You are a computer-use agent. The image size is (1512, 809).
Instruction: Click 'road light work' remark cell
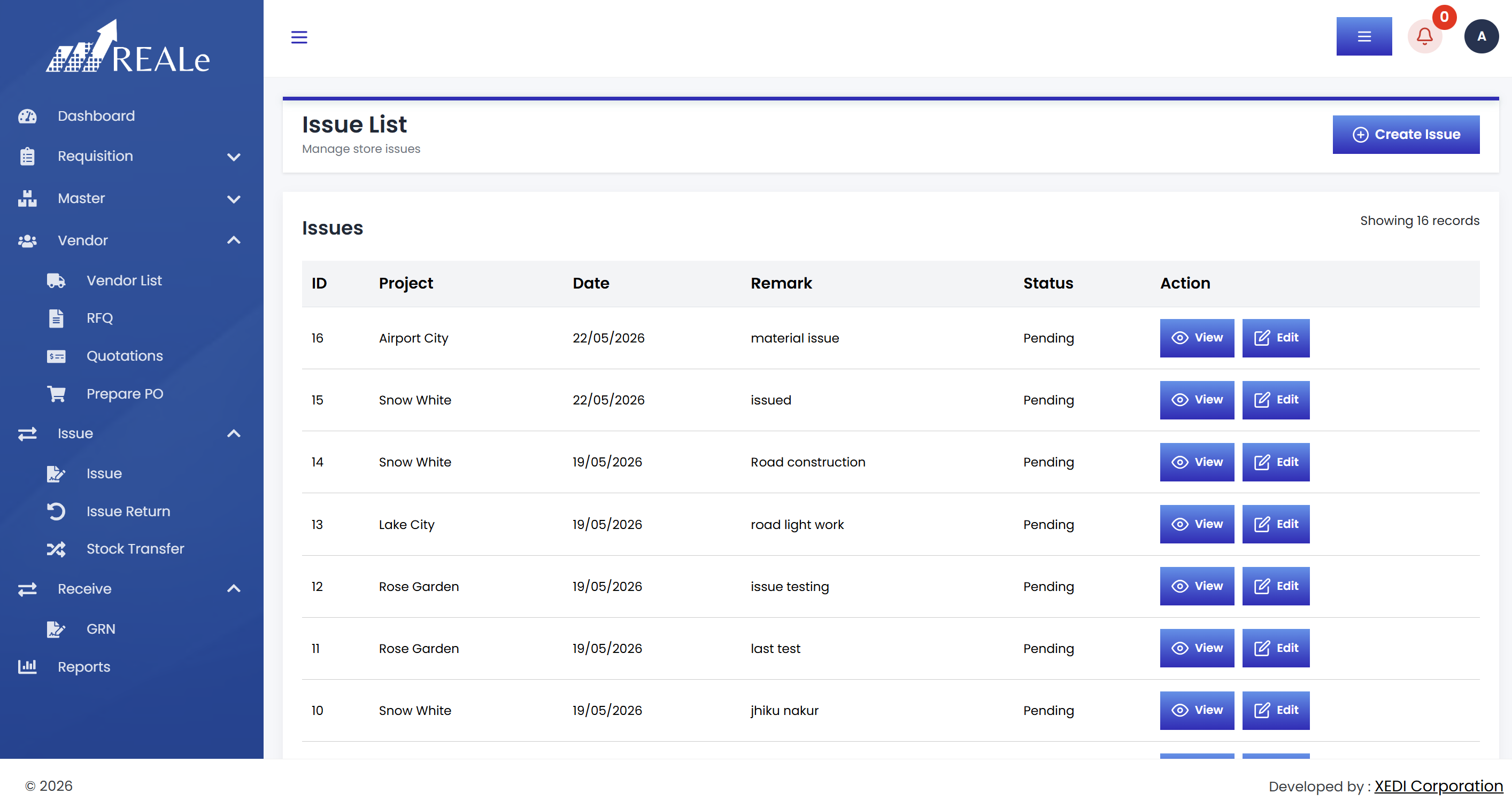797,525
